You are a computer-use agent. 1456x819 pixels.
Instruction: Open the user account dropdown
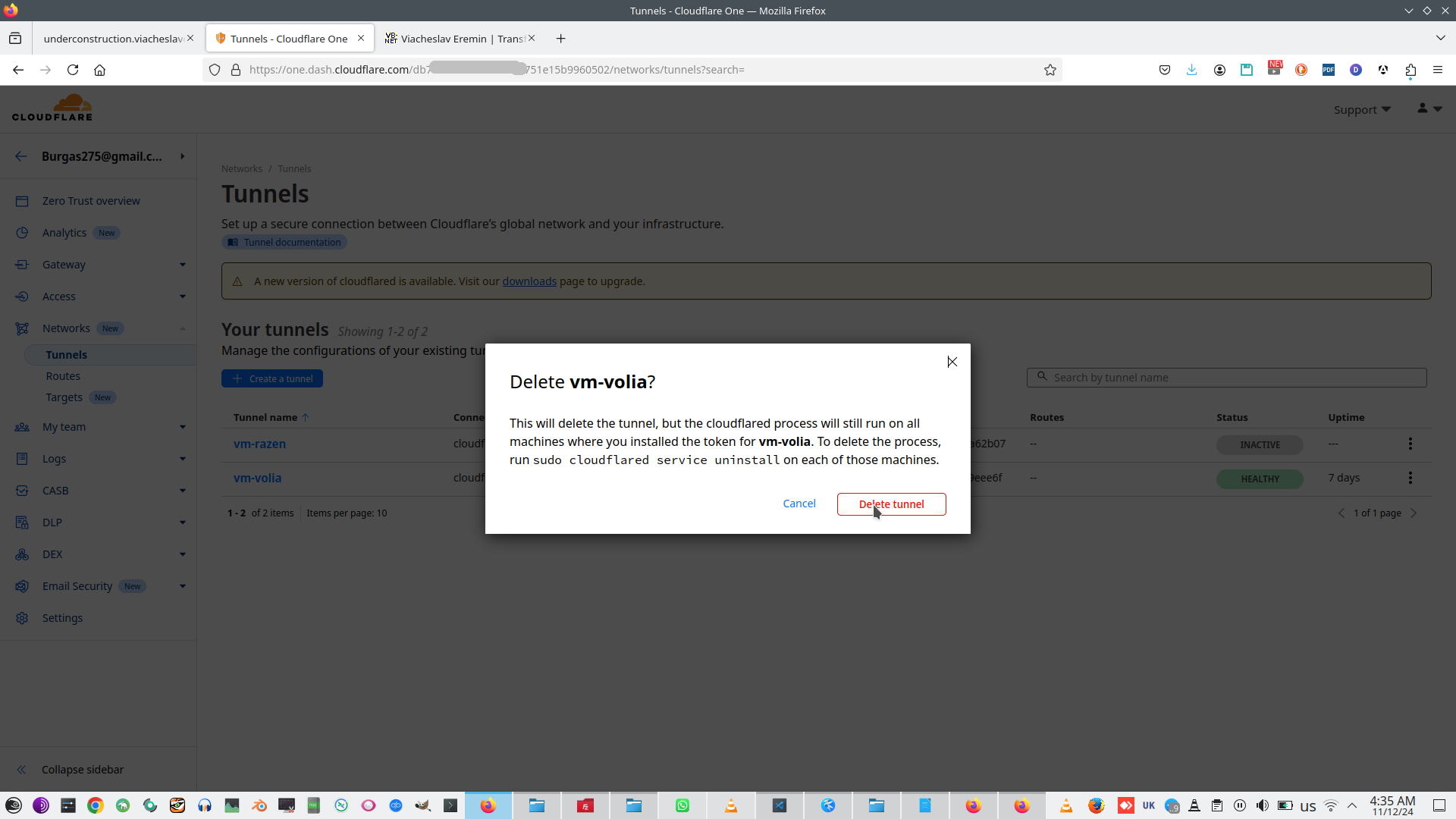pos(1429,109)
